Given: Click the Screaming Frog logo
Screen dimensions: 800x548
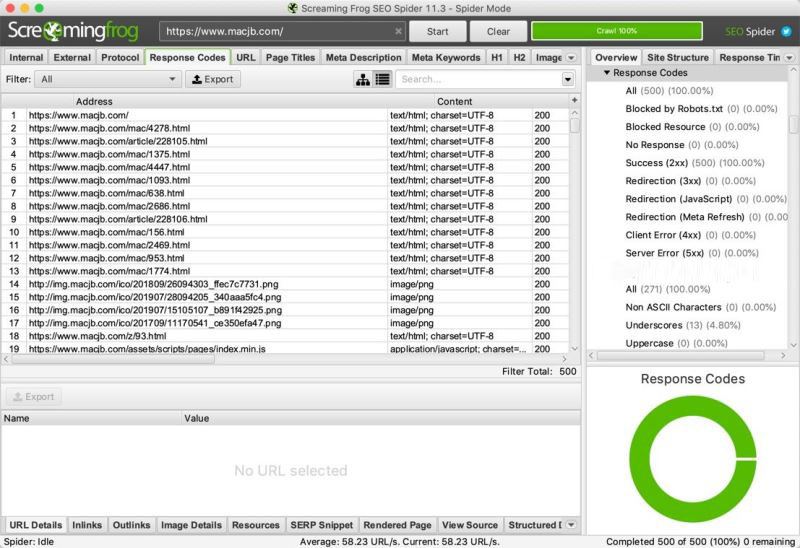Looking at the screenshot, I should click(73, 31).
